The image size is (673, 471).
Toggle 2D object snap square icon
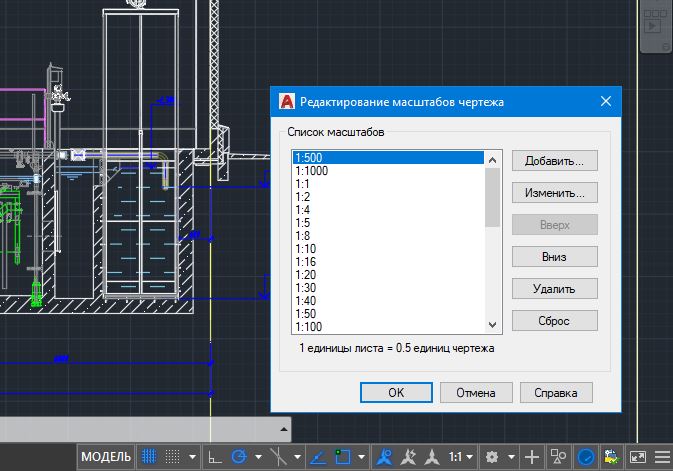click(x=343, y=457)
